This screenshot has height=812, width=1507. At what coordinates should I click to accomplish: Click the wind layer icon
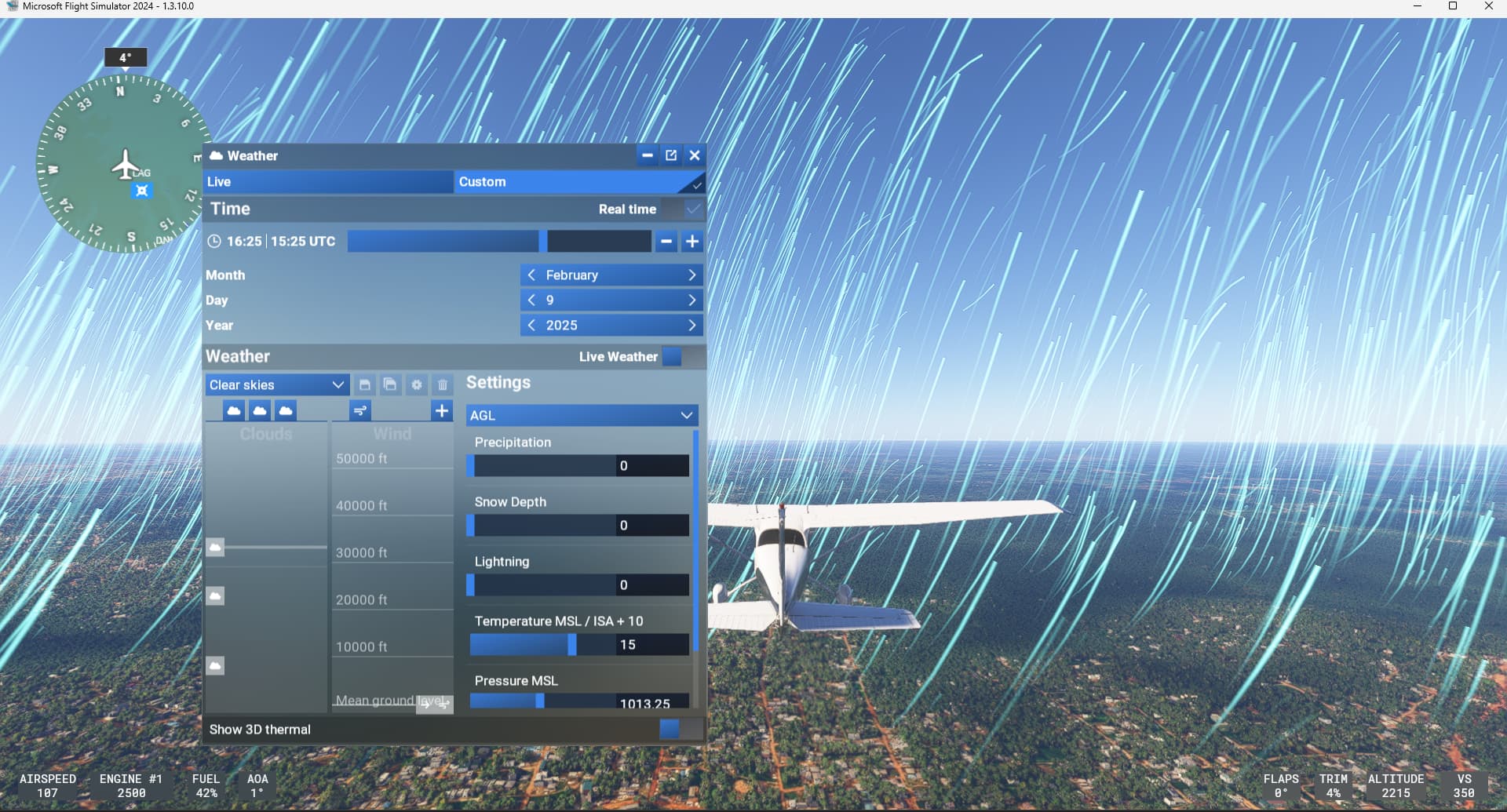pos(360,410)
